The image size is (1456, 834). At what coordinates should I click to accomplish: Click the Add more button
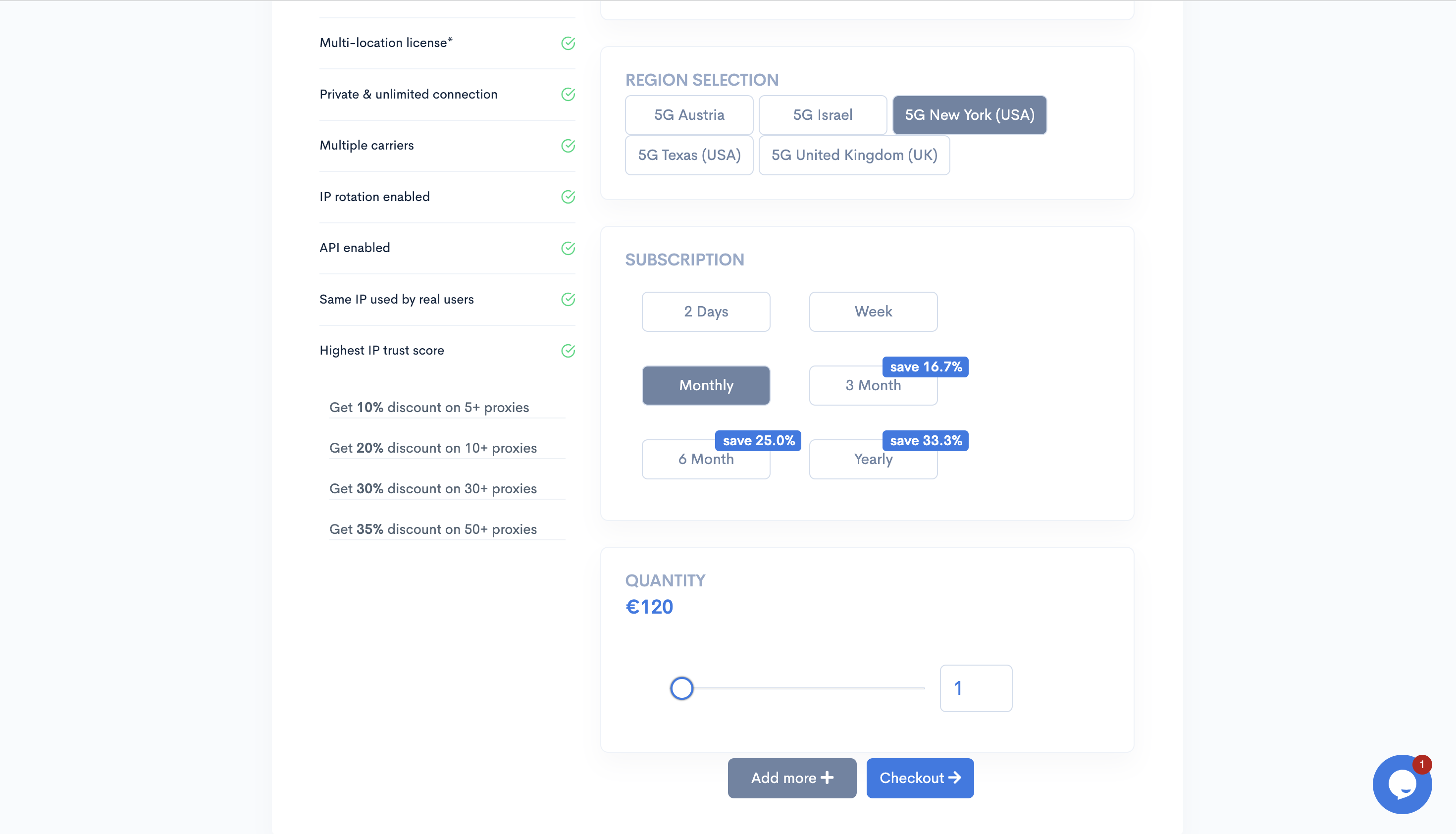[792, 778]
